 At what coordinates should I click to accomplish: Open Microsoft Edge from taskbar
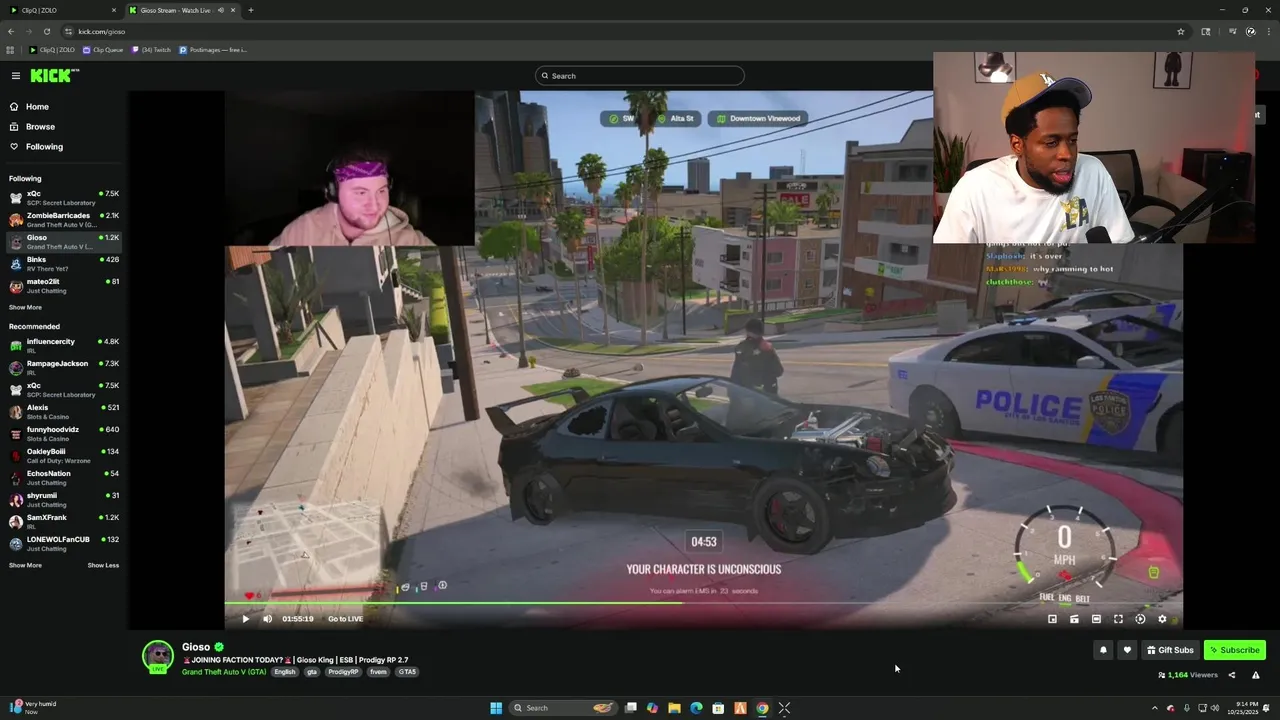click(696, 708)
